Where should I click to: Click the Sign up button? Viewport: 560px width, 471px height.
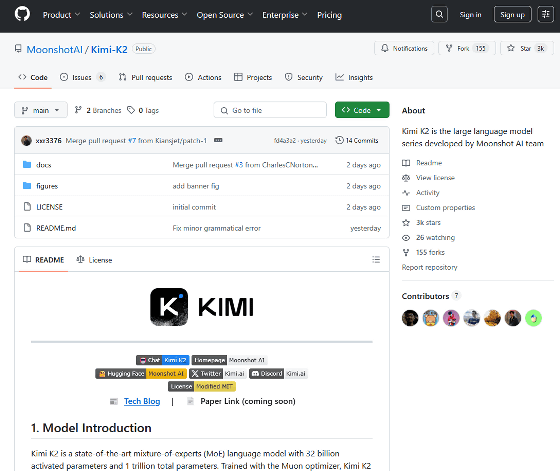[512, 15]
